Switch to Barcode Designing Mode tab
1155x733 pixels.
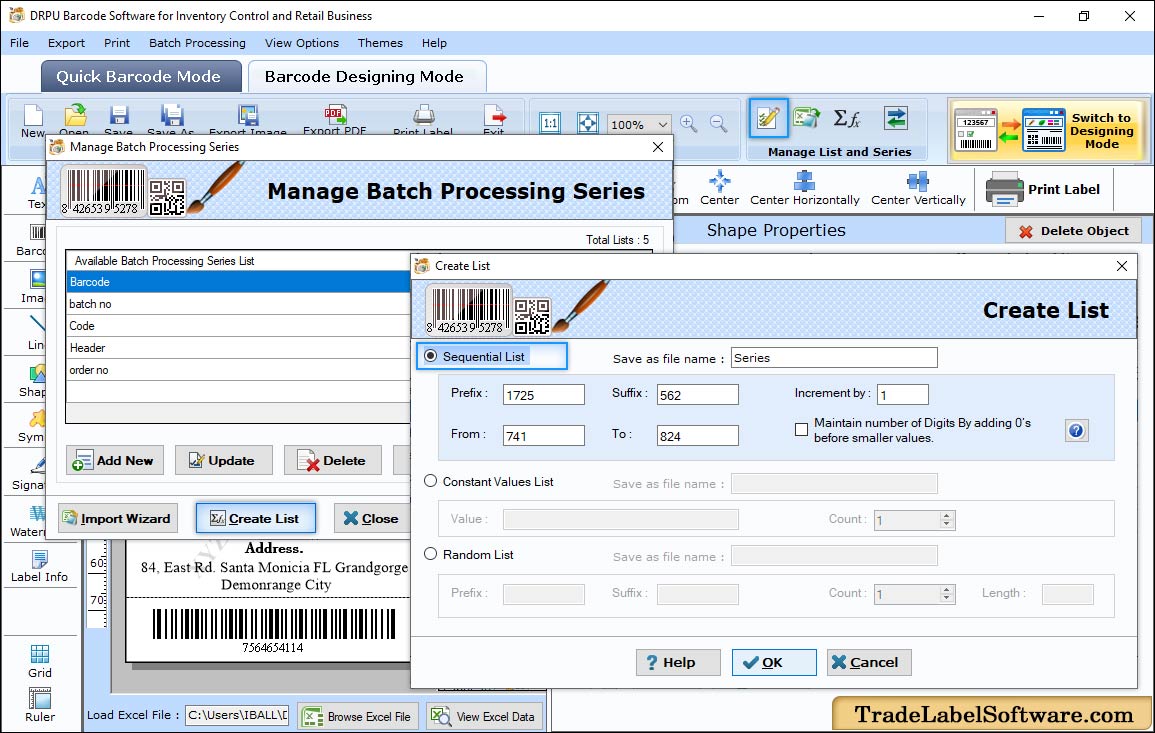click(367, 77)
